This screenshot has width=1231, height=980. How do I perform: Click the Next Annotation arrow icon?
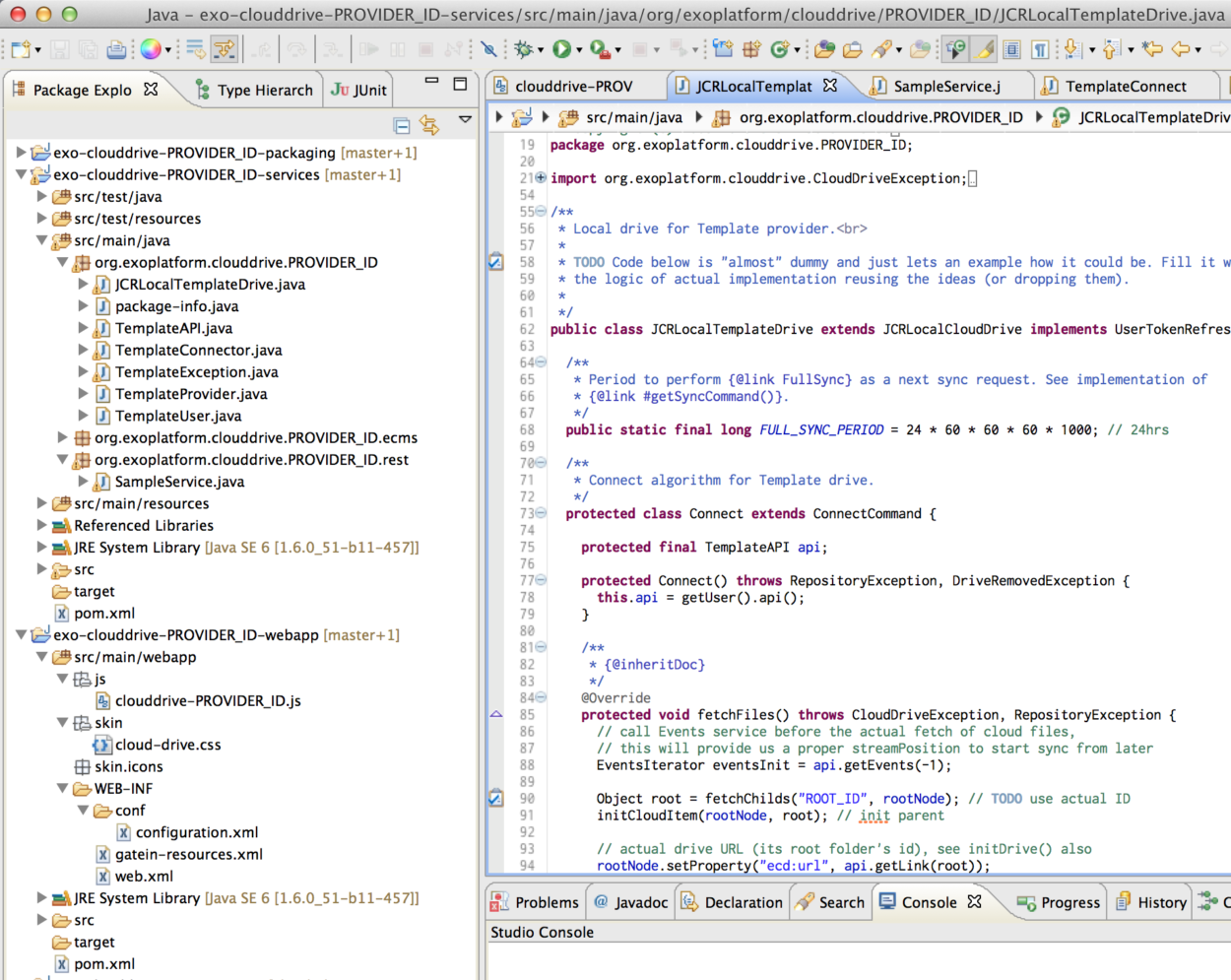[1072, 49]
